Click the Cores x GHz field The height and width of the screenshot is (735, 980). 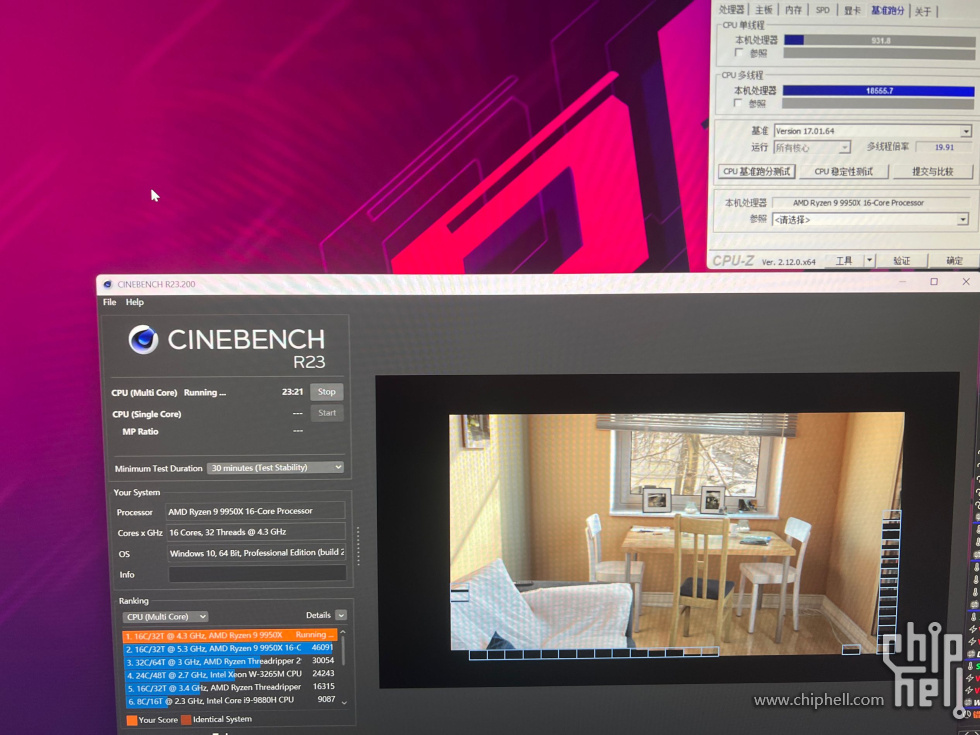coord(256,532)
